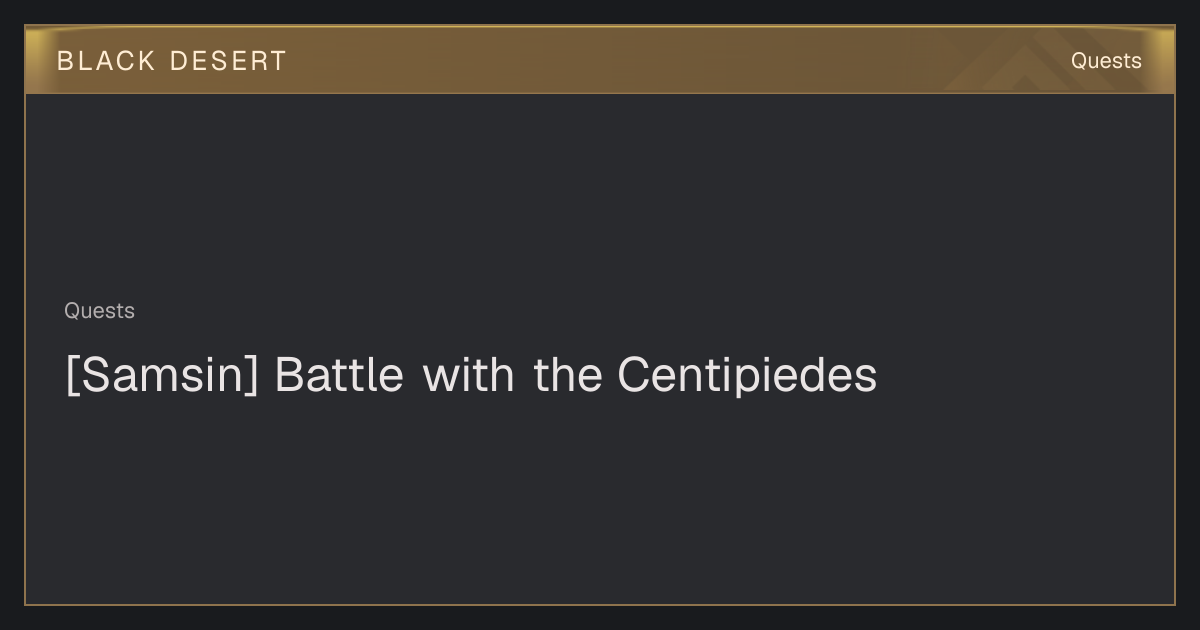Screen dimensions: 1200x630
Task: Click the gold bottom border of card
Action: click(x=600, y=604)
